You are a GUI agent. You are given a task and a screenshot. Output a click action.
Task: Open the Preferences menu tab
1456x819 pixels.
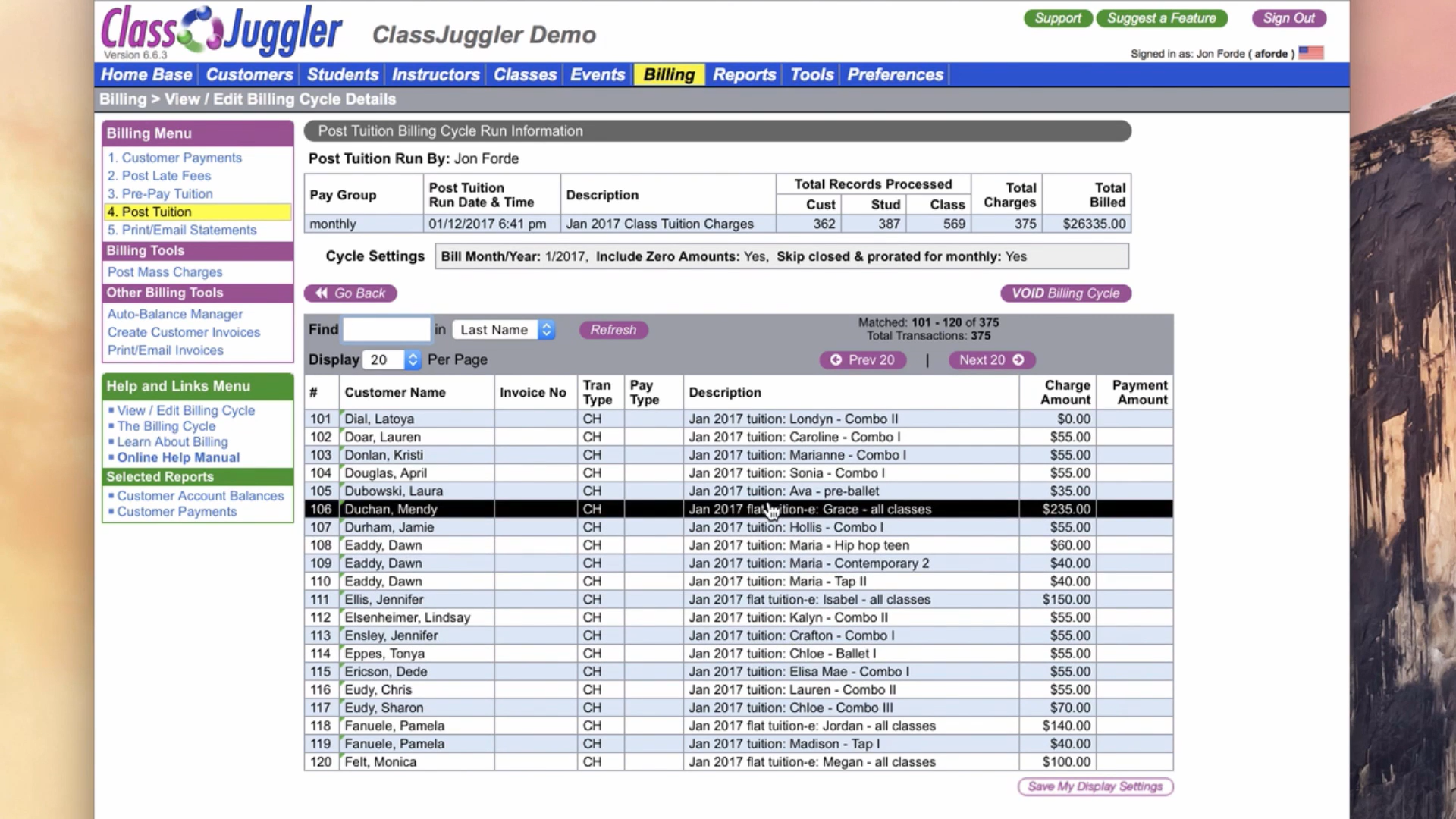pyautogui.click(x=895, y=75)
